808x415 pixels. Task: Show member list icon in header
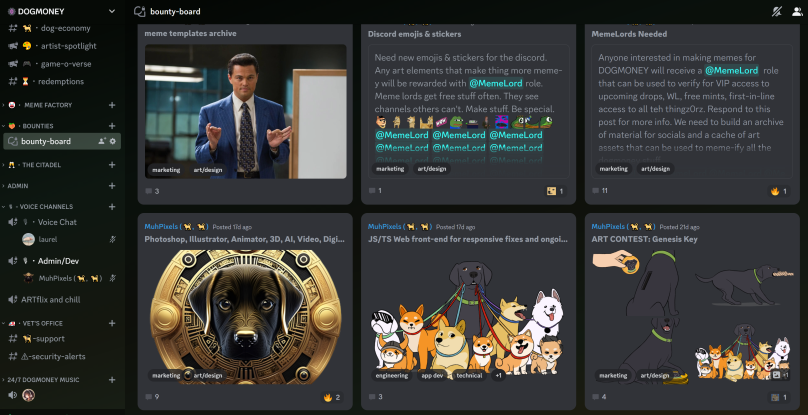click(x=797, y=11)
